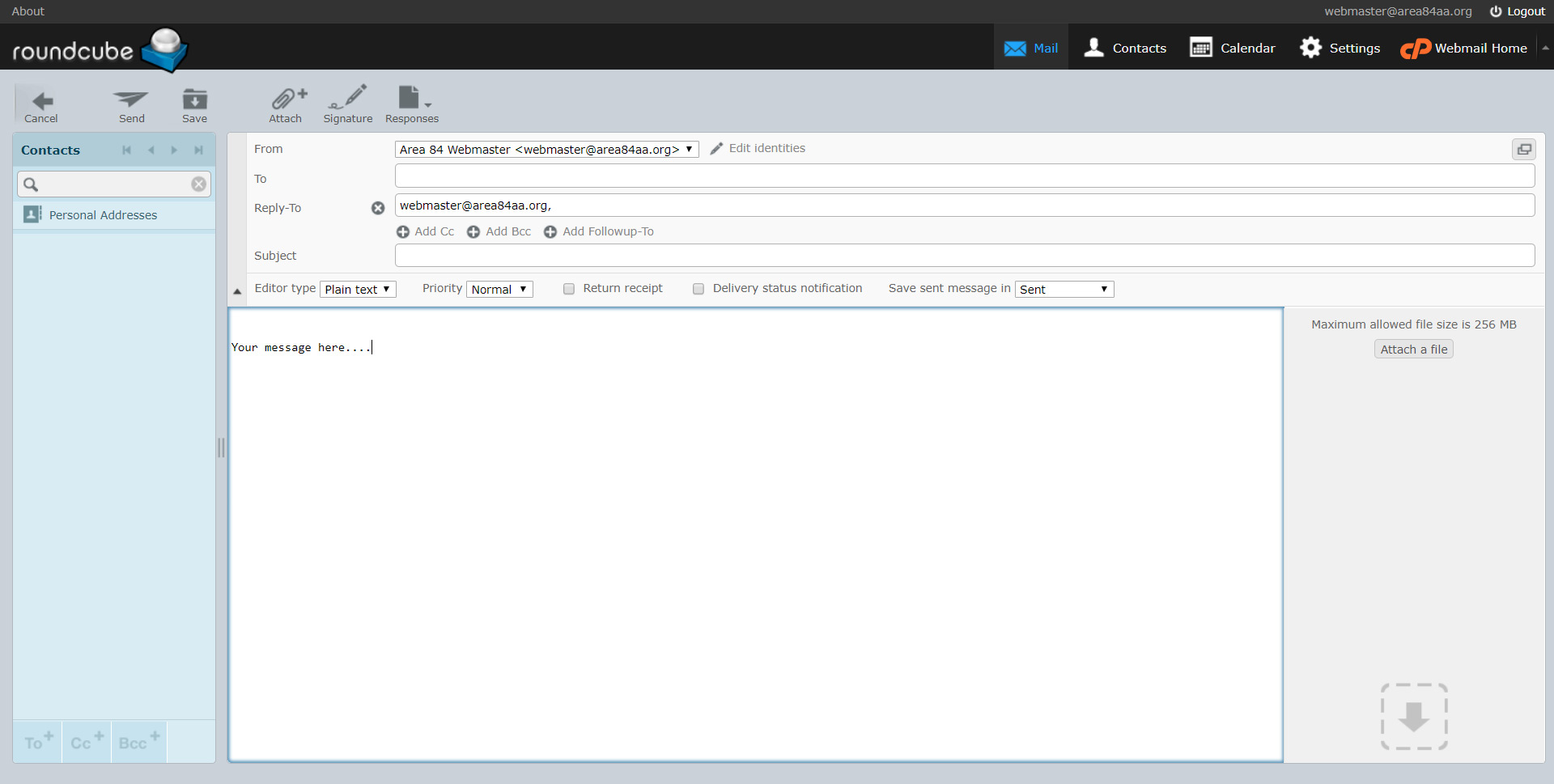Choose sender in the From dropdown
Image resolution: width=1554 pixels, height=784 pixels.
pyautogui.click(x=546, y=150)
